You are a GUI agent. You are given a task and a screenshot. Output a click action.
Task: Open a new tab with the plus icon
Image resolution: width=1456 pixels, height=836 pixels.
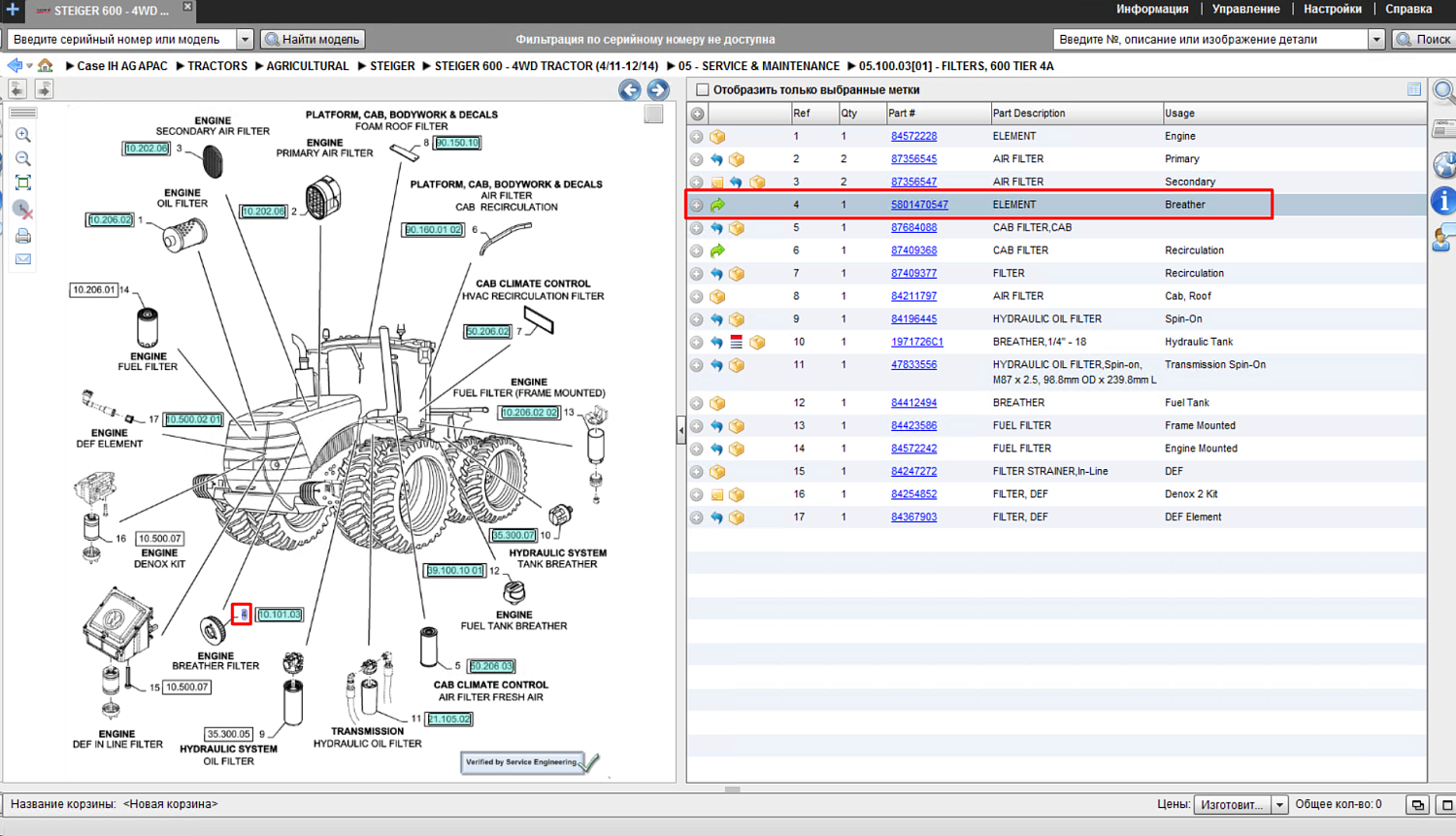pyautogui.click(x=13, y=10)
